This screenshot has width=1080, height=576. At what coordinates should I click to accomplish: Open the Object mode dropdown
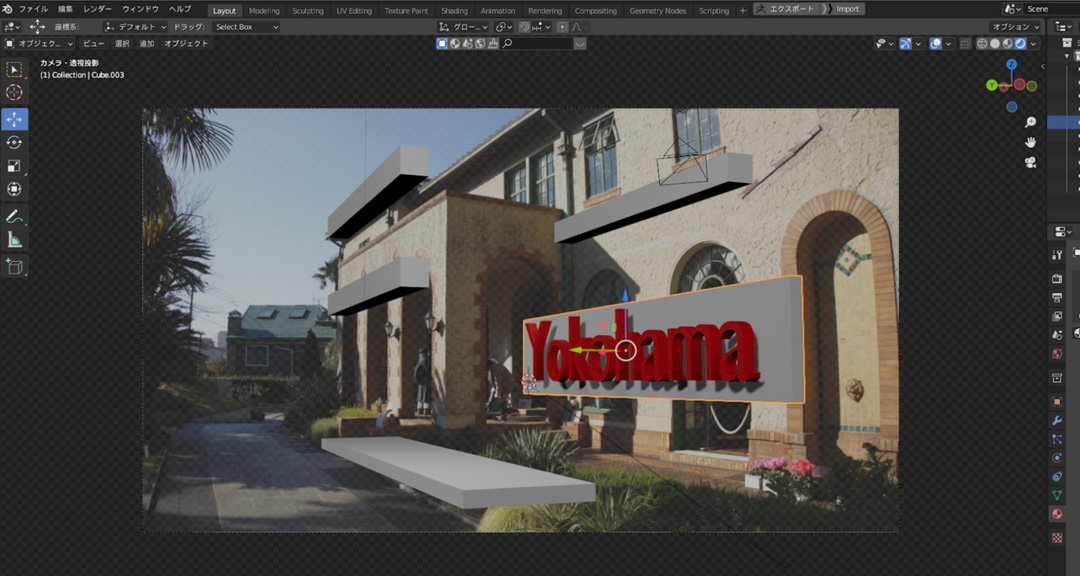click(40, 44)
